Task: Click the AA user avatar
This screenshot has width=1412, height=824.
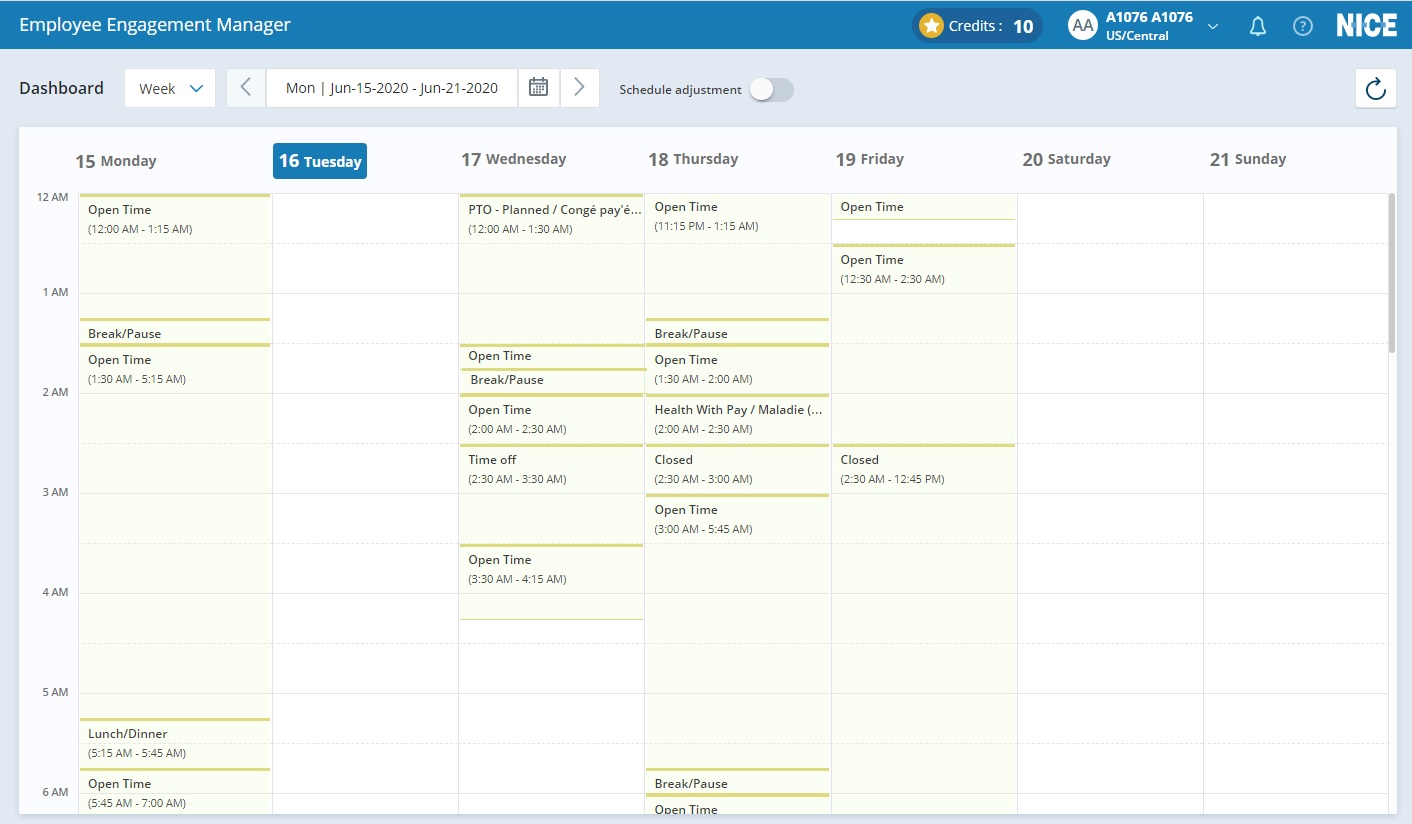Action: [1082, 26]
